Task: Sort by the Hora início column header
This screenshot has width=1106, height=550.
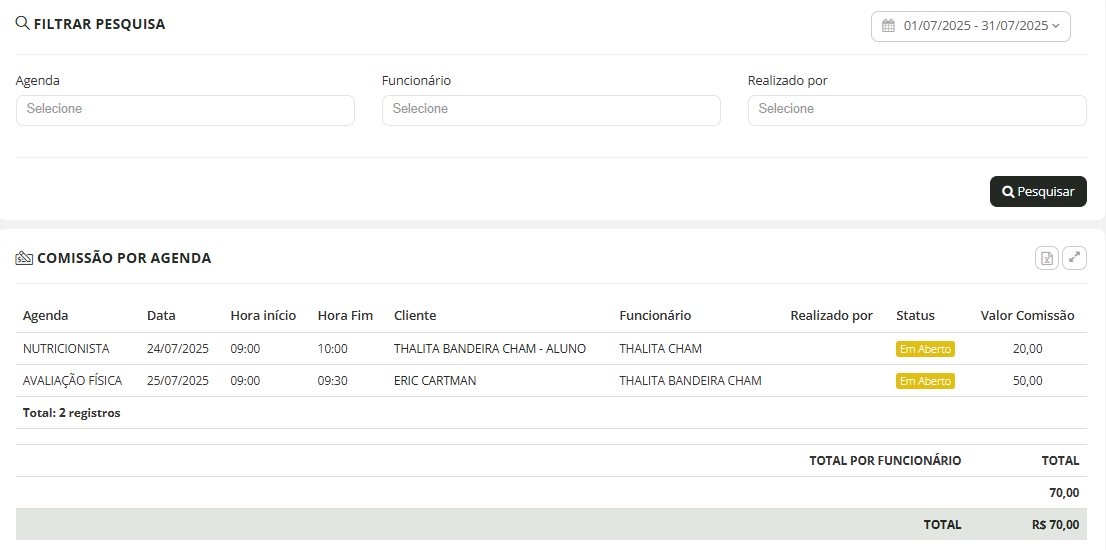Action: (x=263, y=315)
